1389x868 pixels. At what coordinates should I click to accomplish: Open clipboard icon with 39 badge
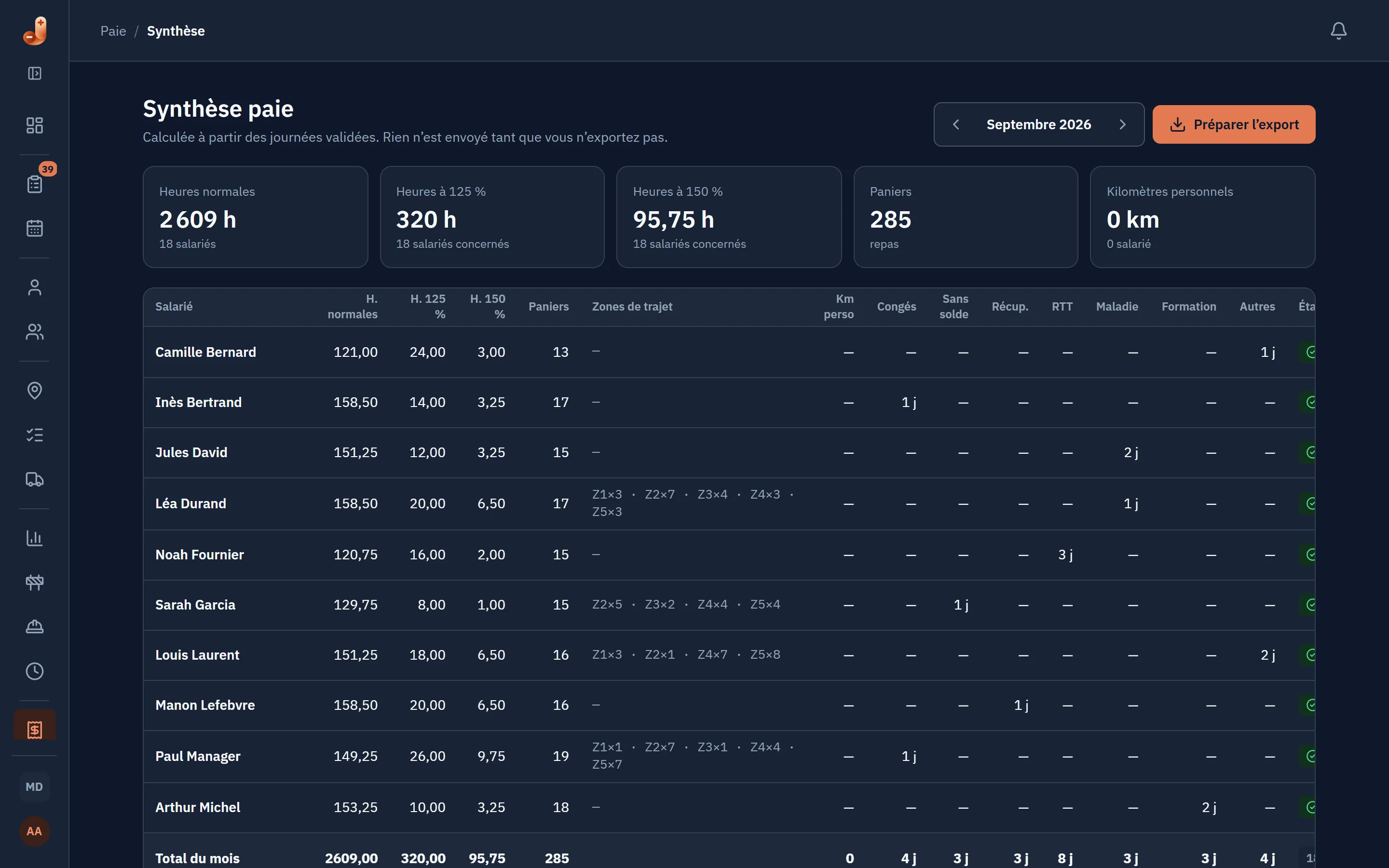pyautogui.click(x=35, y=184)
